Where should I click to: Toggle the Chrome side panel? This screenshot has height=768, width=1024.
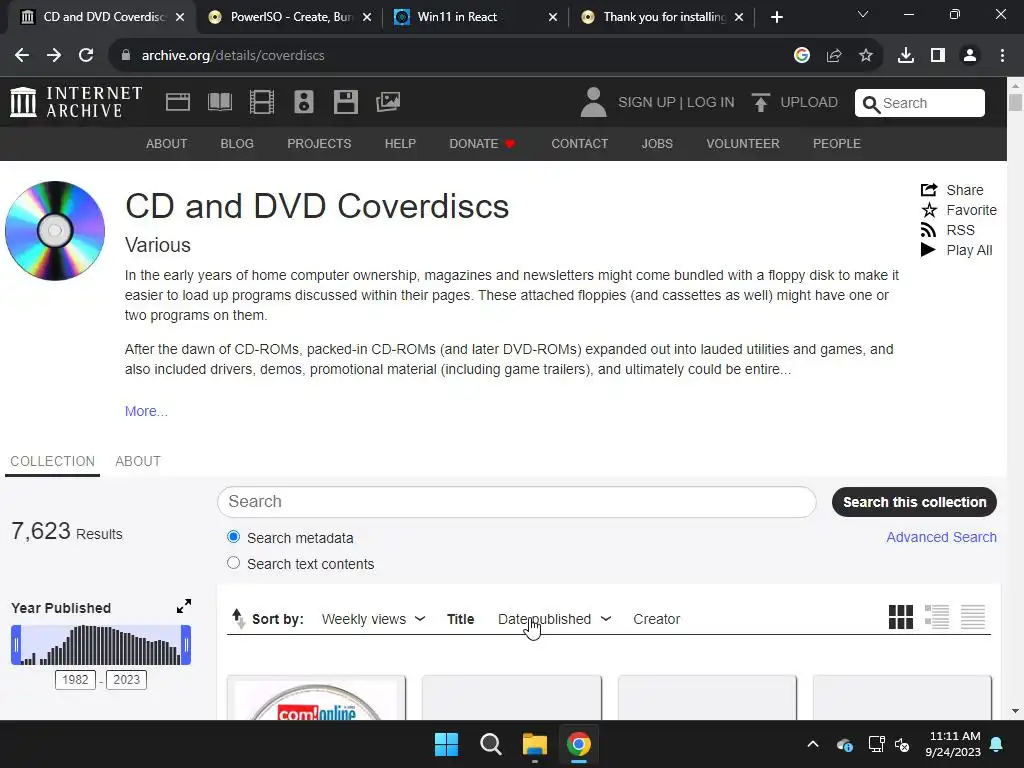click(x=938, y=56)
